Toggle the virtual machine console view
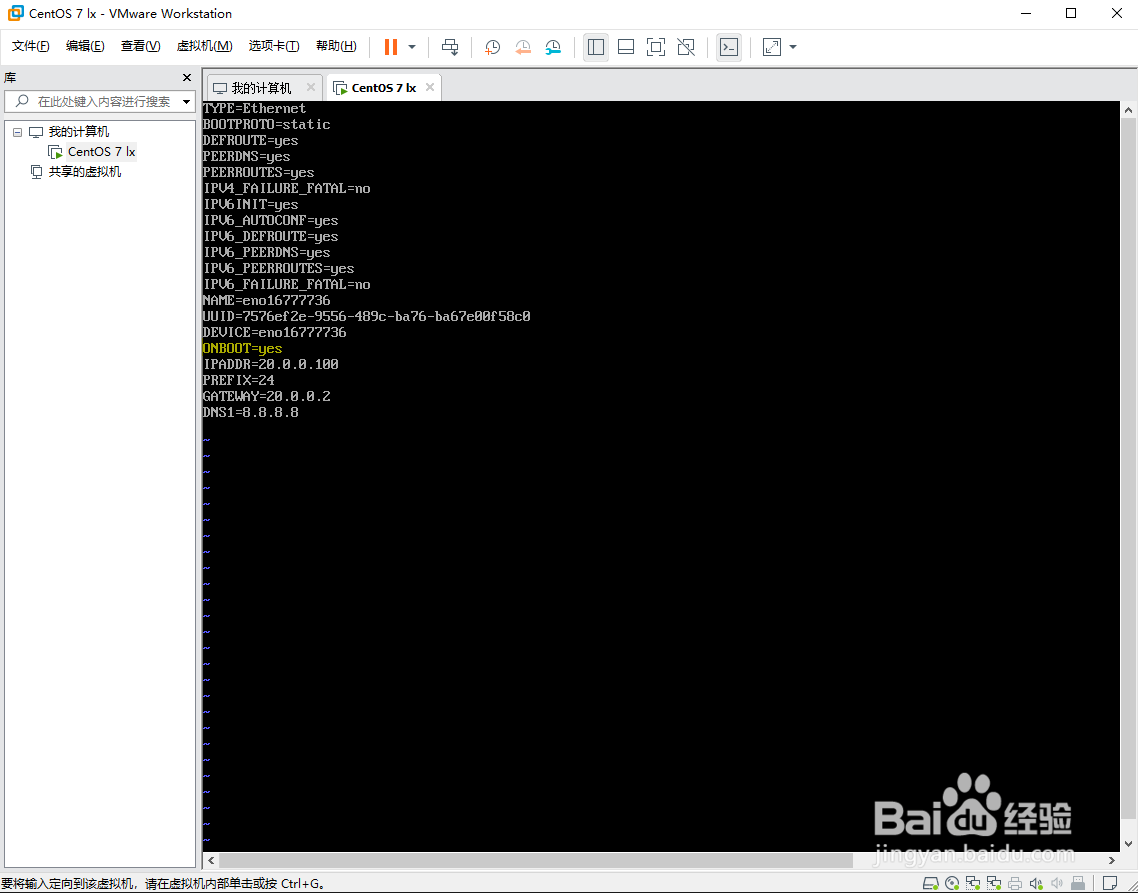This screenshot has height=893, width=1138. tap(729, 47)
